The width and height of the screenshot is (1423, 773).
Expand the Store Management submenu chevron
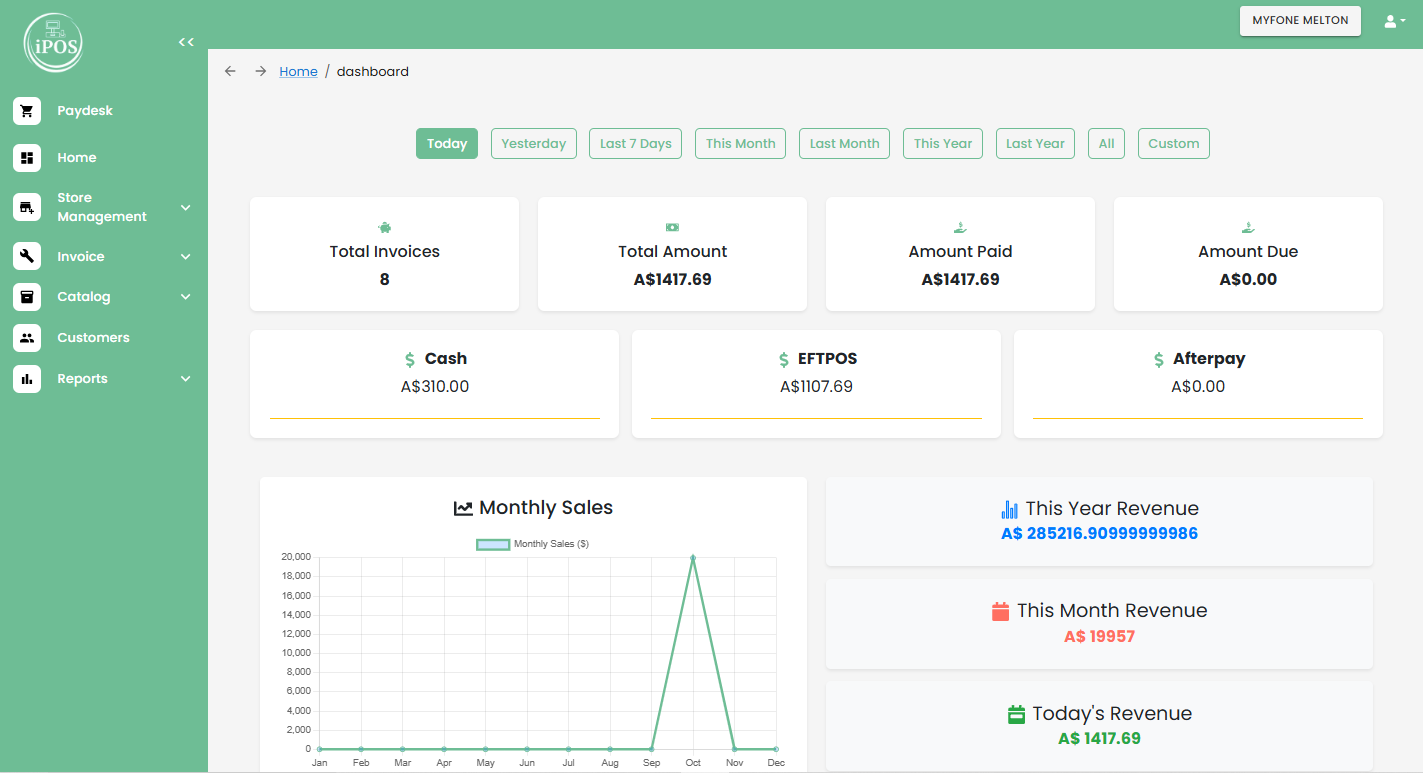185,207
